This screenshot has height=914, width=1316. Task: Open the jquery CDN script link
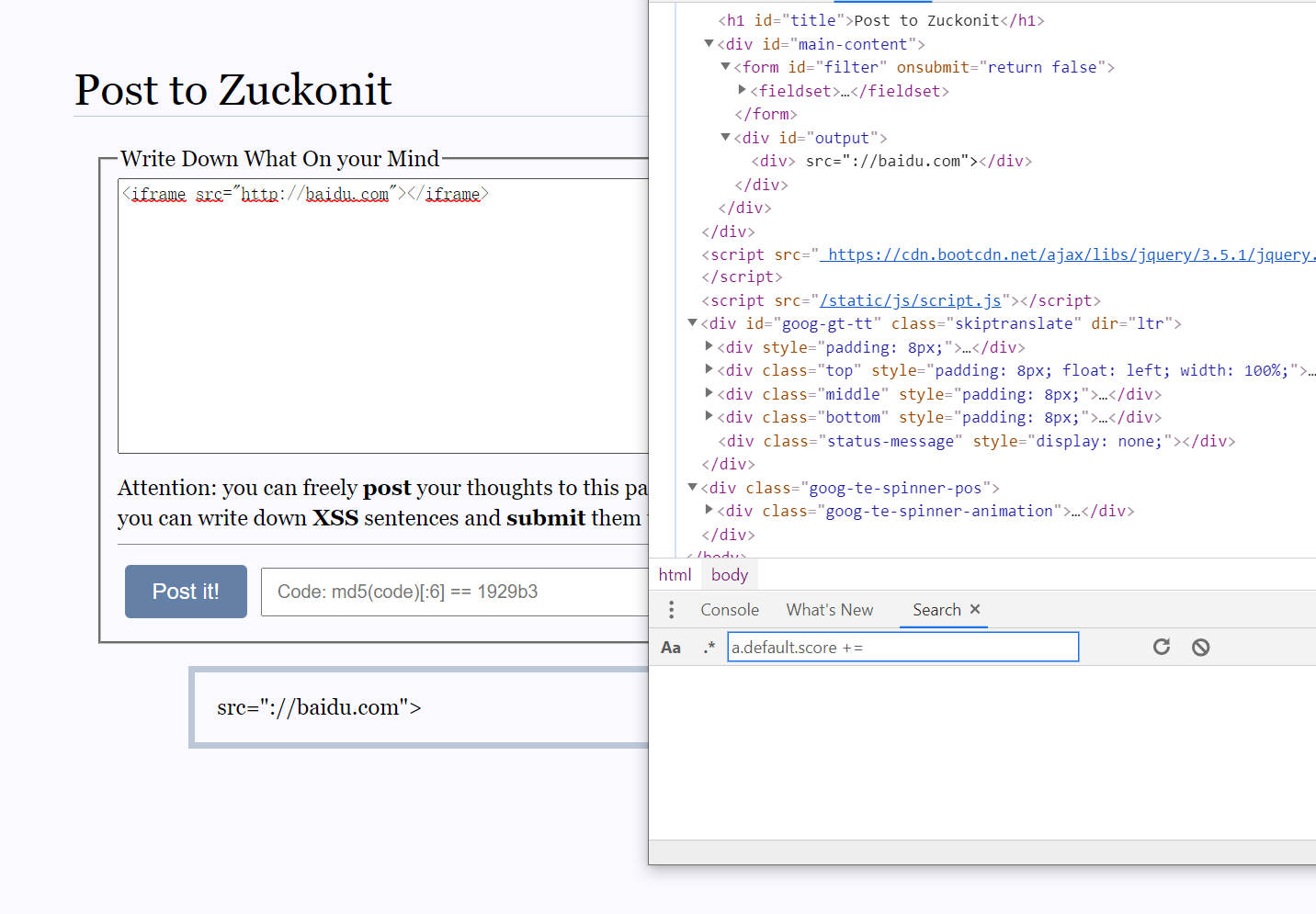(1068, 254)
